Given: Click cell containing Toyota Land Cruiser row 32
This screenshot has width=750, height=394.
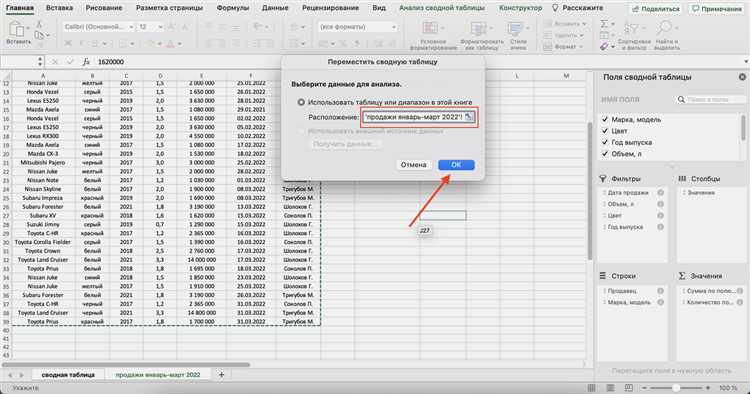Looking at the screenshot, I should pyautogui.click(x=43, y=260).
